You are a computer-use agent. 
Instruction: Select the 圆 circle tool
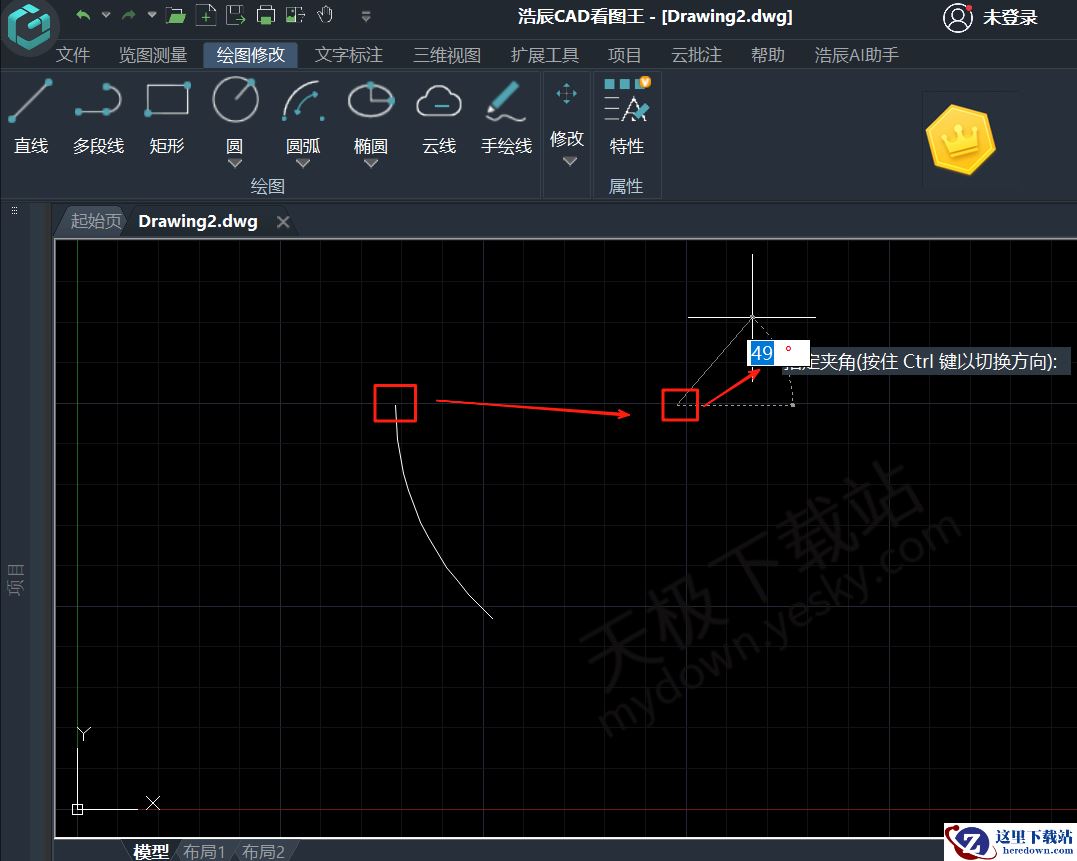pyautogui.click(x=235, y=113)
